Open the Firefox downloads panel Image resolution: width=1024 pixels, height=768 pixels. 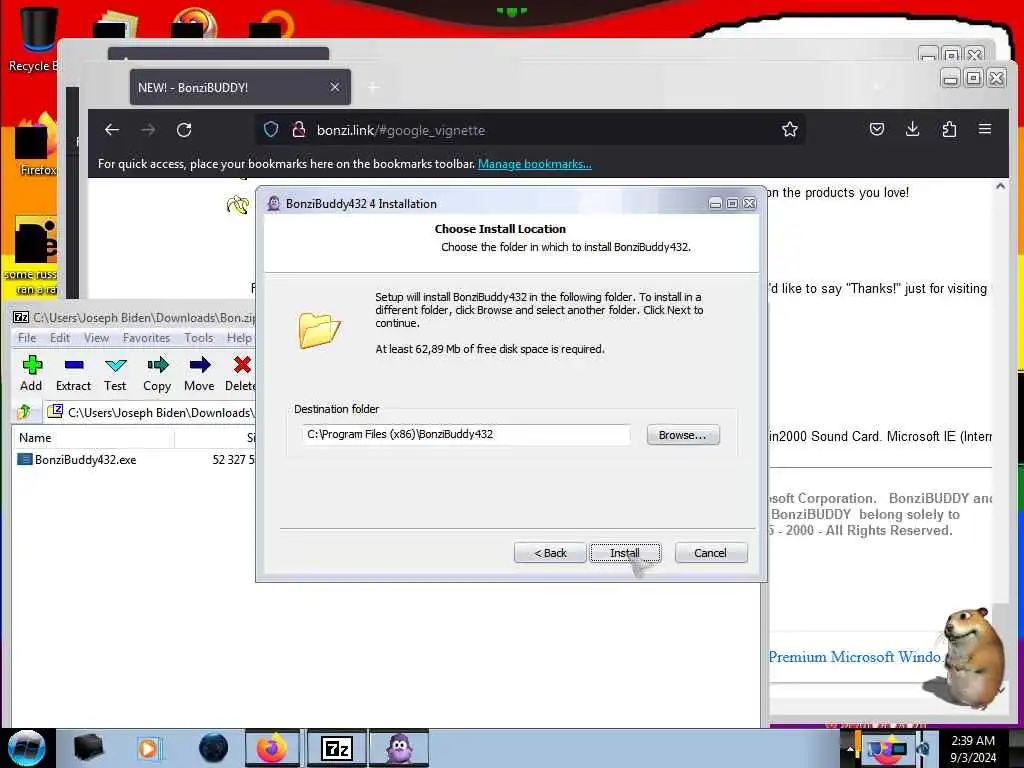(913, 129)
